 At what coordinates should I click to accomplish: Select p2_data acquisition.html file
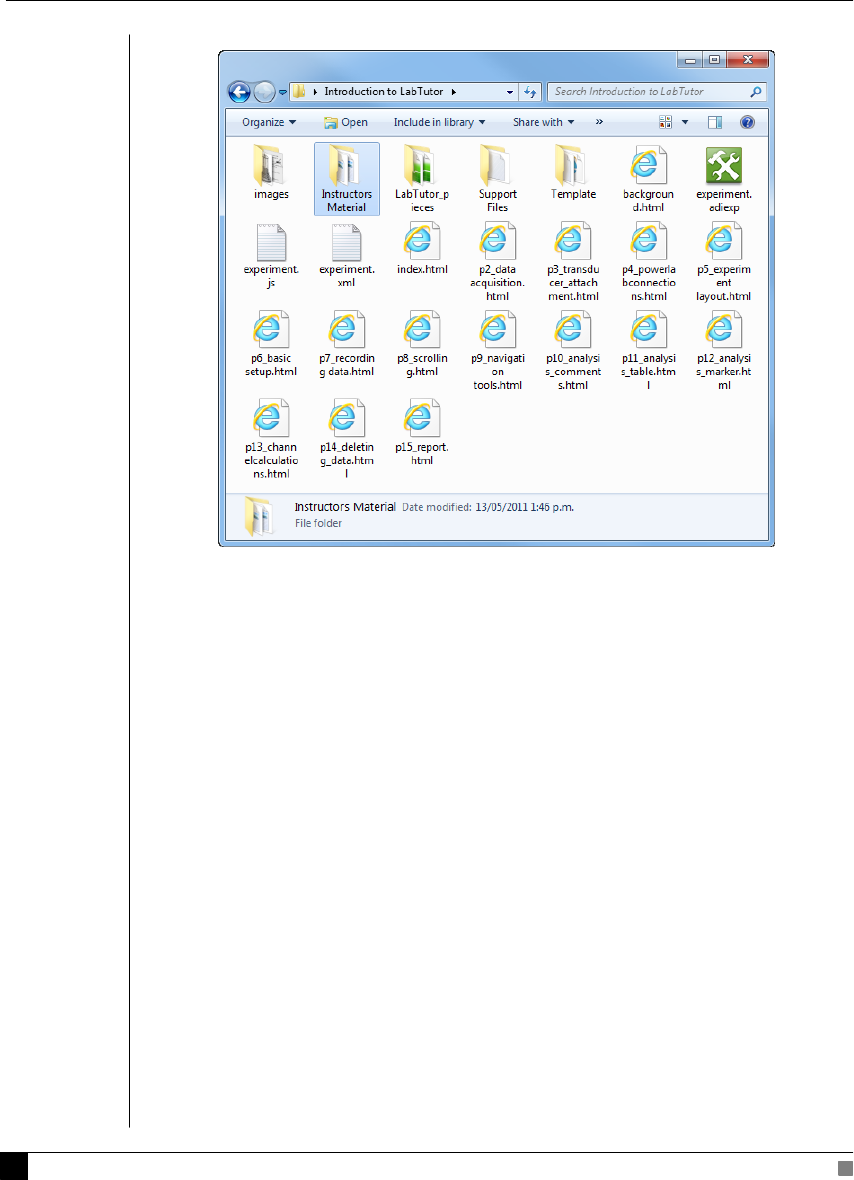497,262
